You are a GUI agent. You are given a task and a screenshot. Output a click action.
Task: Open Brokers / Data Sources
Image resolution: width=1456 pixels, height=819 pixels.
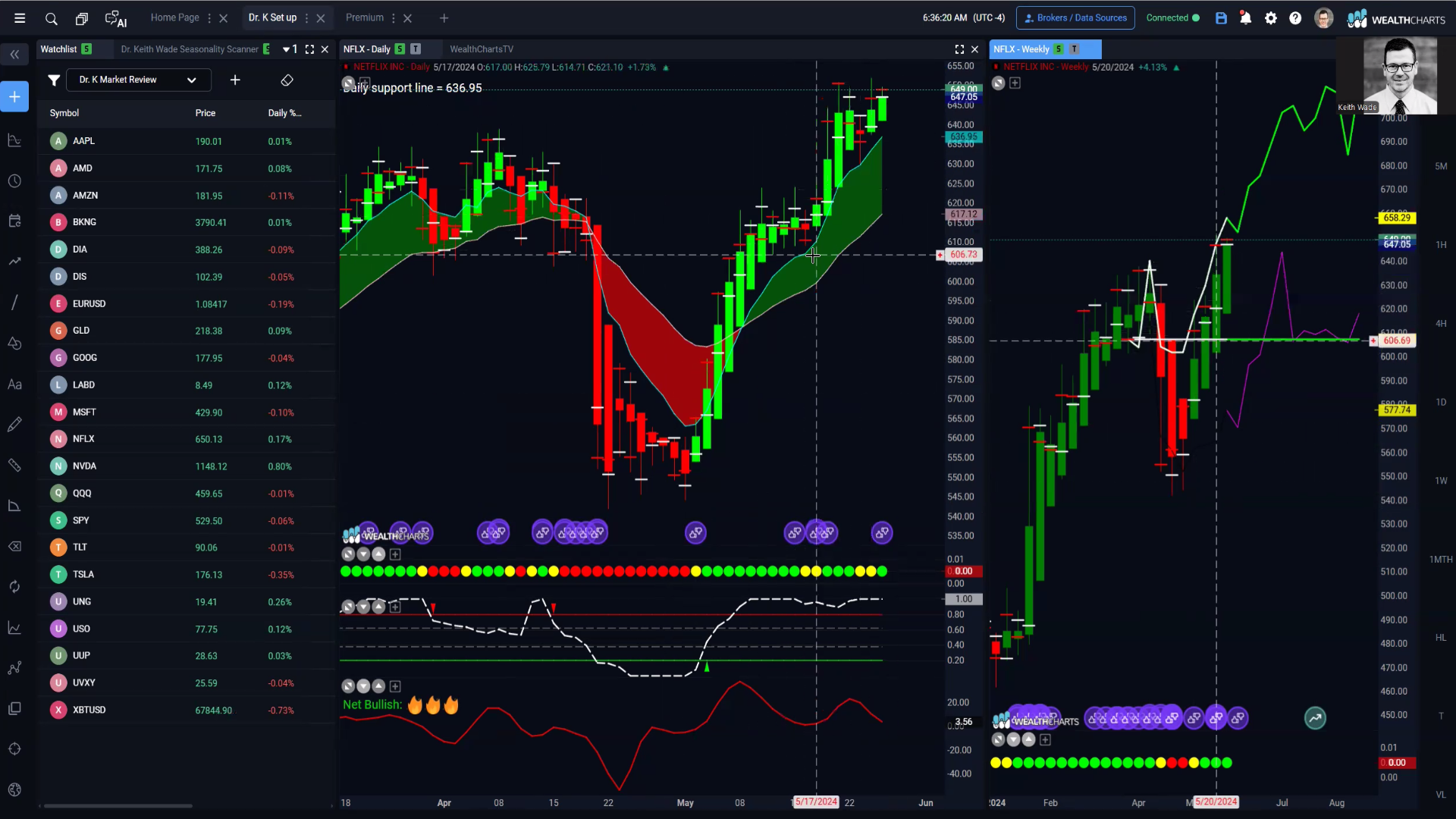(1075, 18)
